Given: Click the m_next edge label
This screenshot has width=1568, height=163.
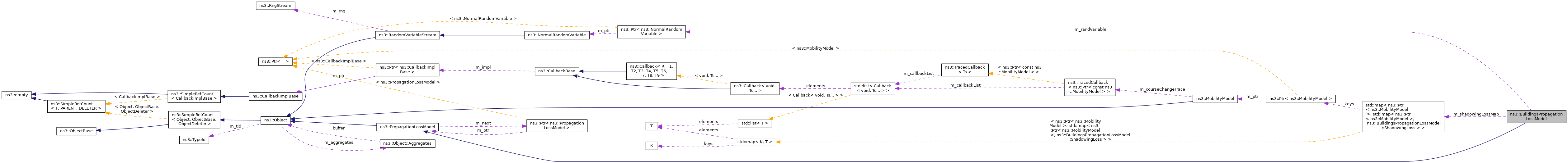Looking at the screenshot, I should tap(483, 124).
